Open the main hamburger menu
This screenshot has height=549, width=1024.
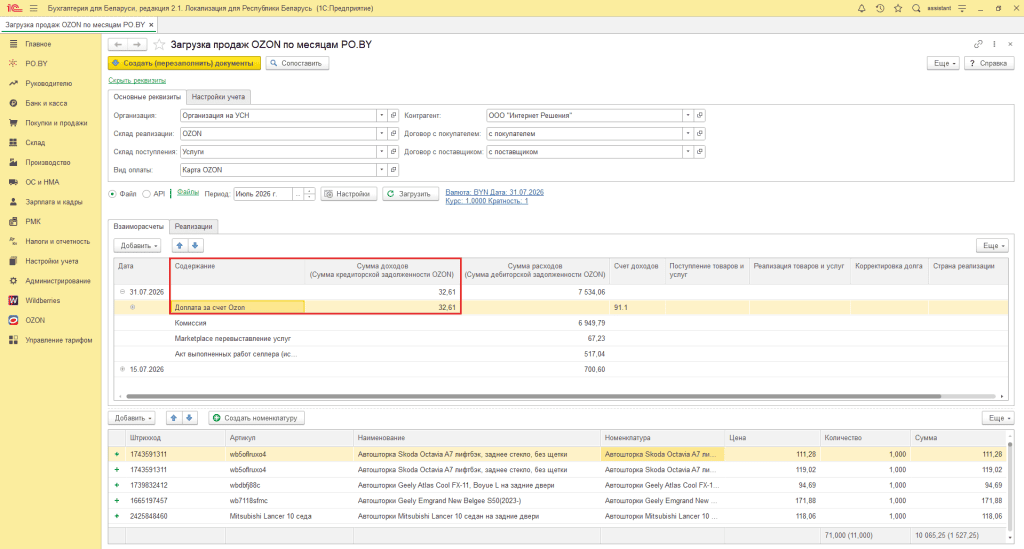(33, 8)
